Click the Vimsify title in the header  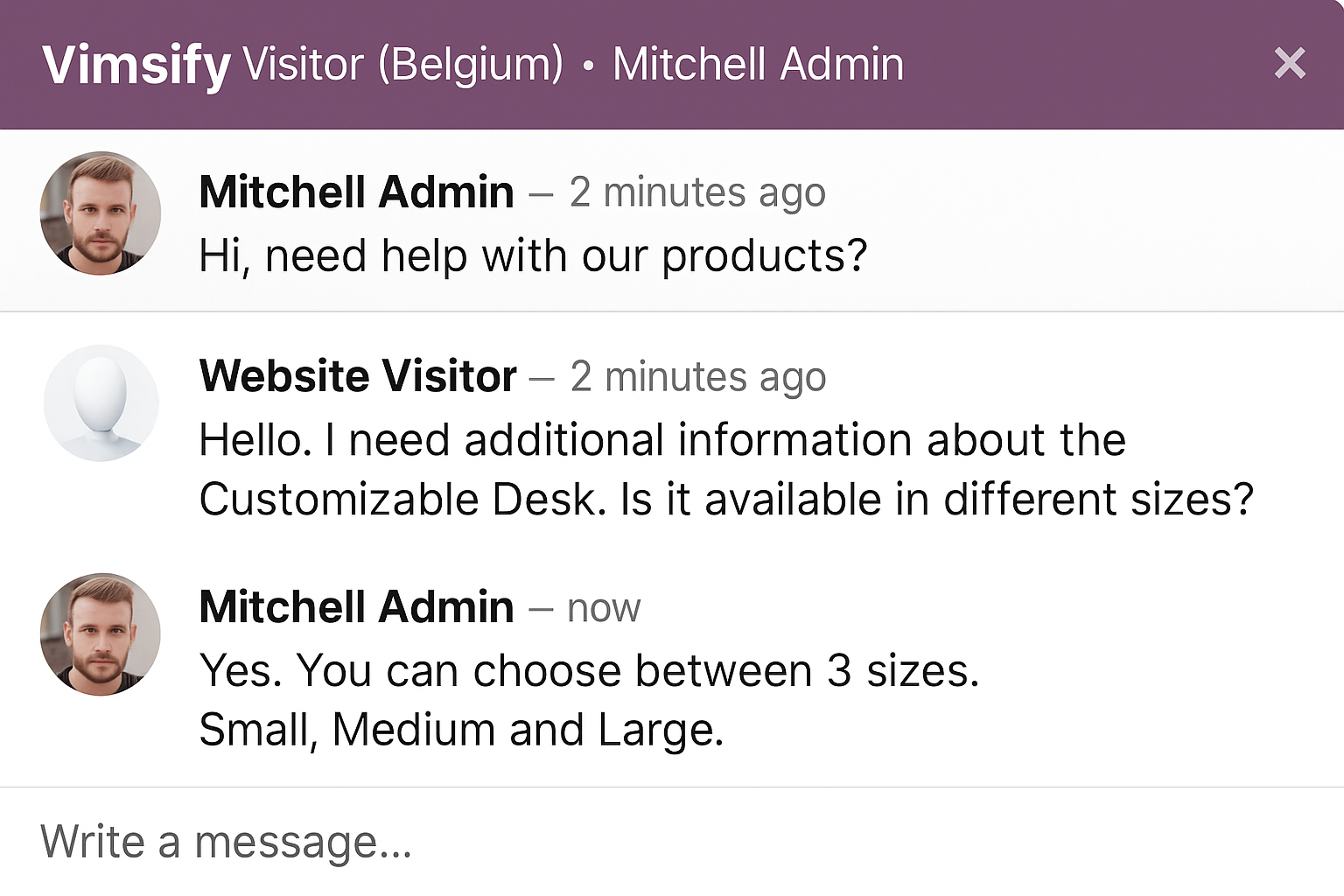(136, 65)
